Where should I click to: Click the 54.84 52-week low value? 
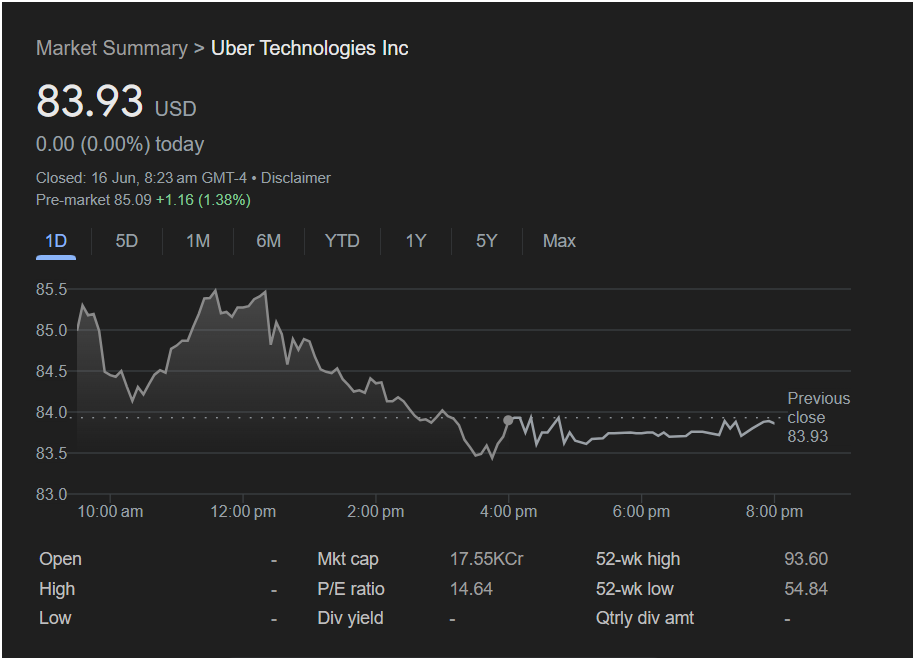[806, 589]
